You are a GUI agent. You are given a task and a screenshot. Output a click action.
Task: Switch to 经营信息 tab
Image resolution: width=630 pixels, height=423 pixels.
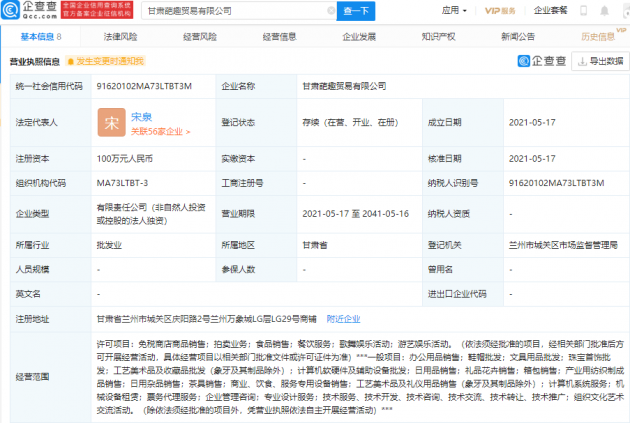tap(279, 37)
